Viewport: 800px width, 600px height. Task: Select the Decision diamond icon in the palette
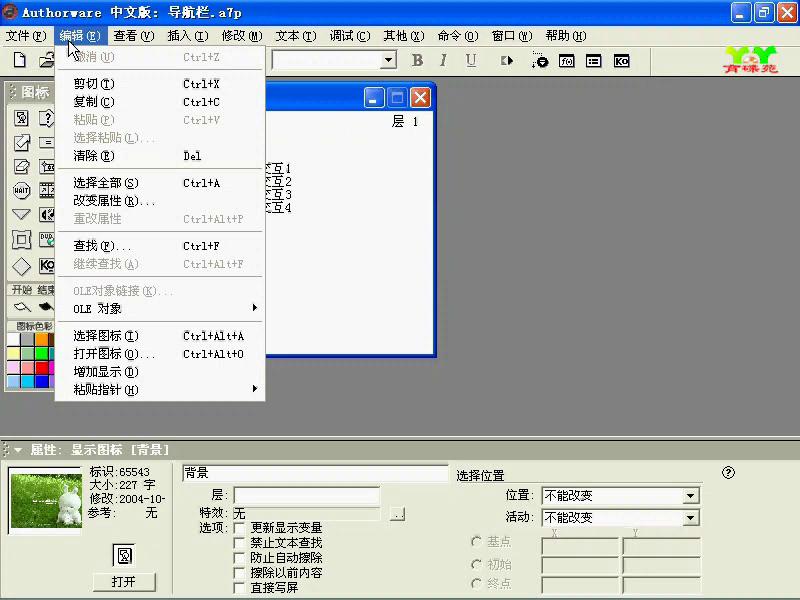pos(21,265)
